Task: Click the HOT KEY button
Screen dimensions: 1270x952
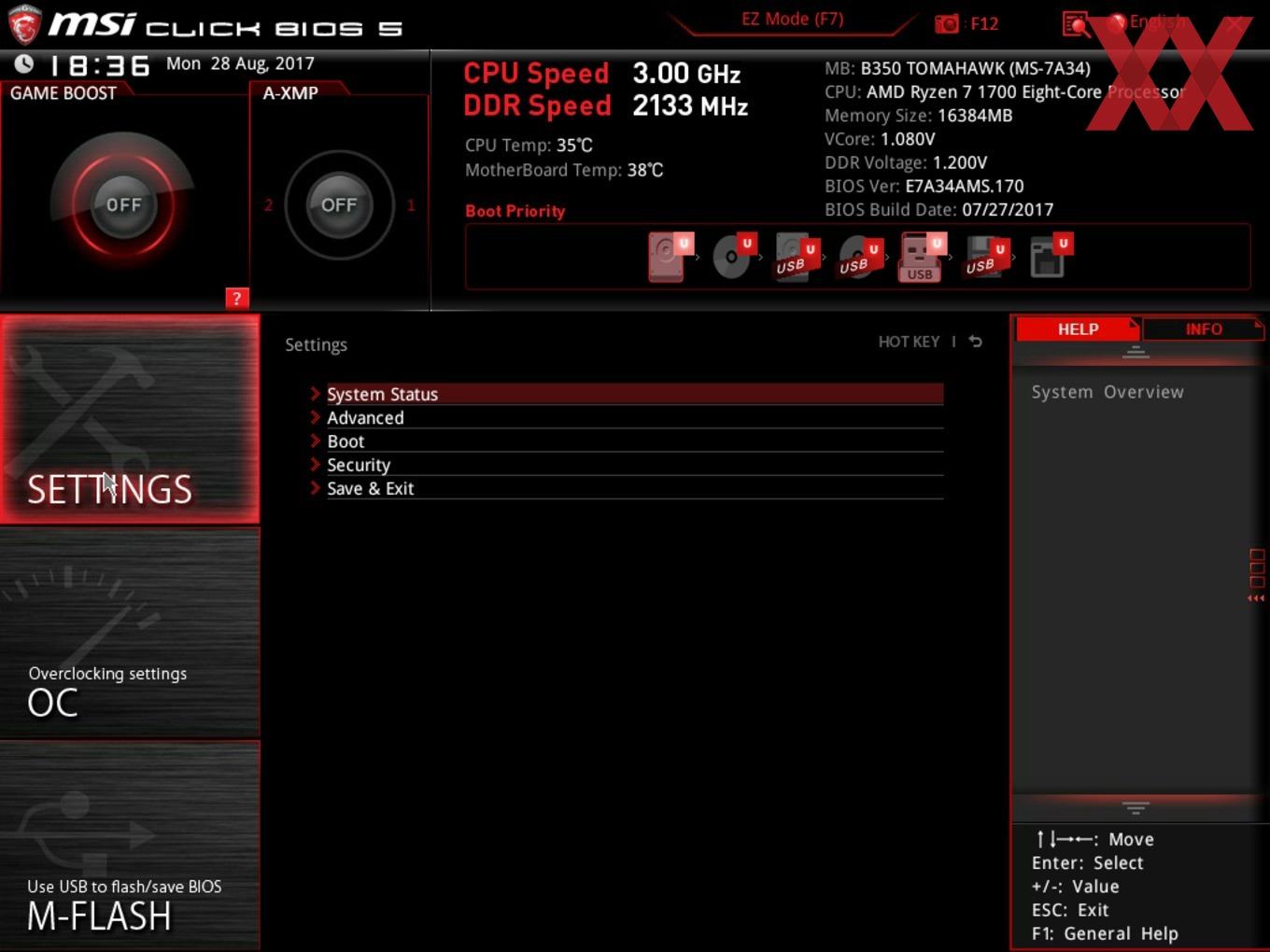Action: coord(909,342)
